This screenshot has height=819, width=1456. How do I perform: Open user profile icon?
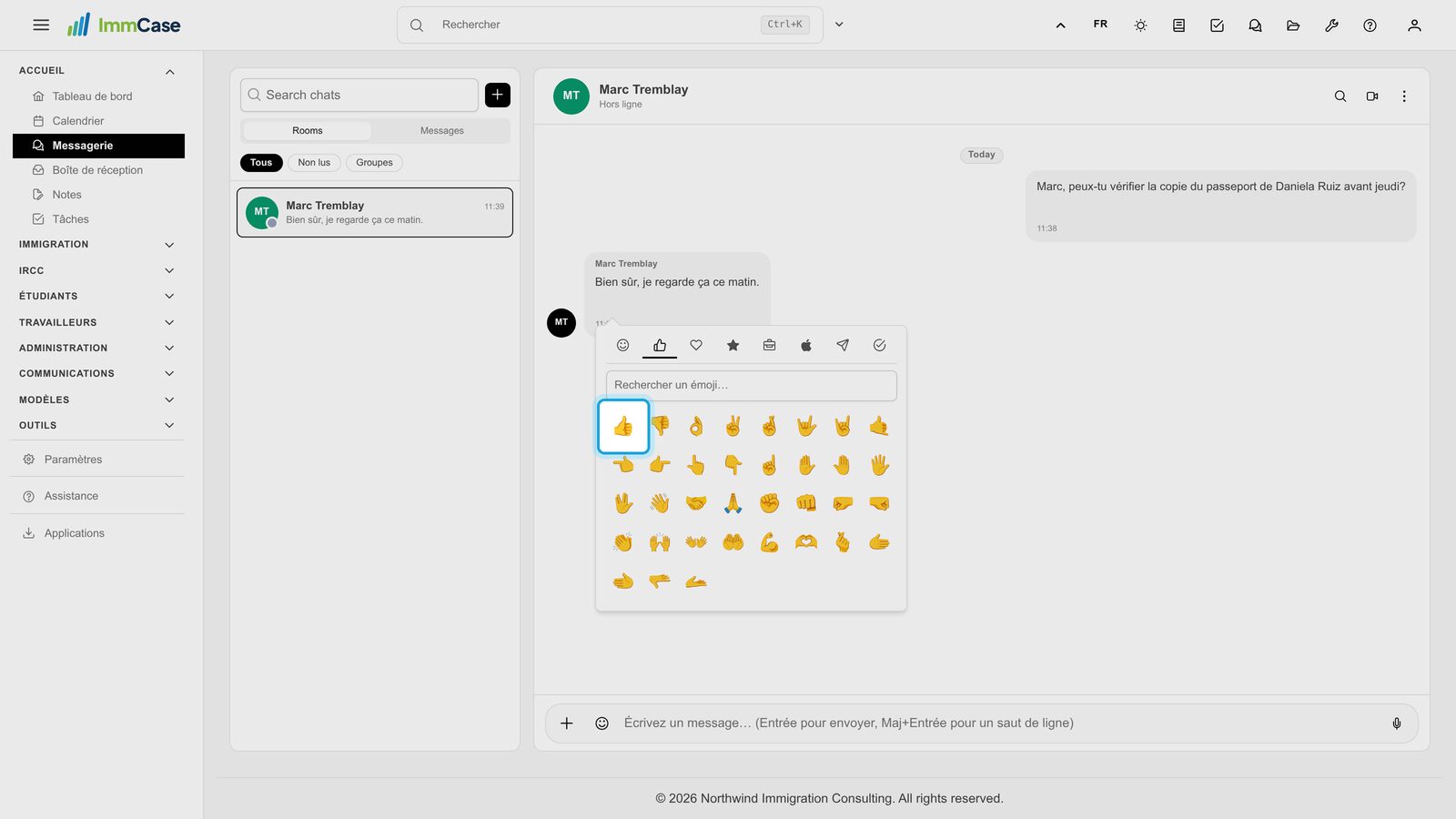(1414, 25)
